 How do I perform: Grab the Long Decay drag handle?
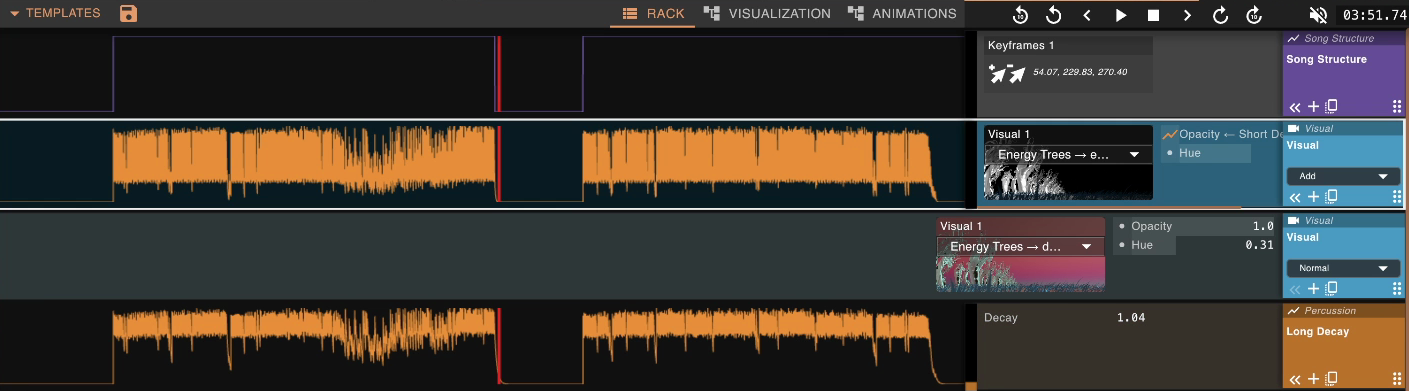(x=1396, y=379)
